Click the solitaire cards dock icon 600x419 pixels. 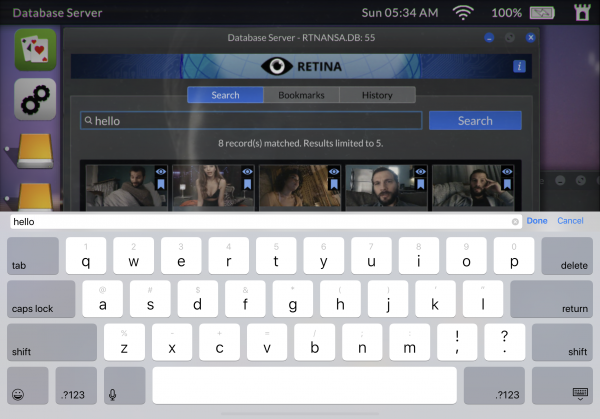35,49
